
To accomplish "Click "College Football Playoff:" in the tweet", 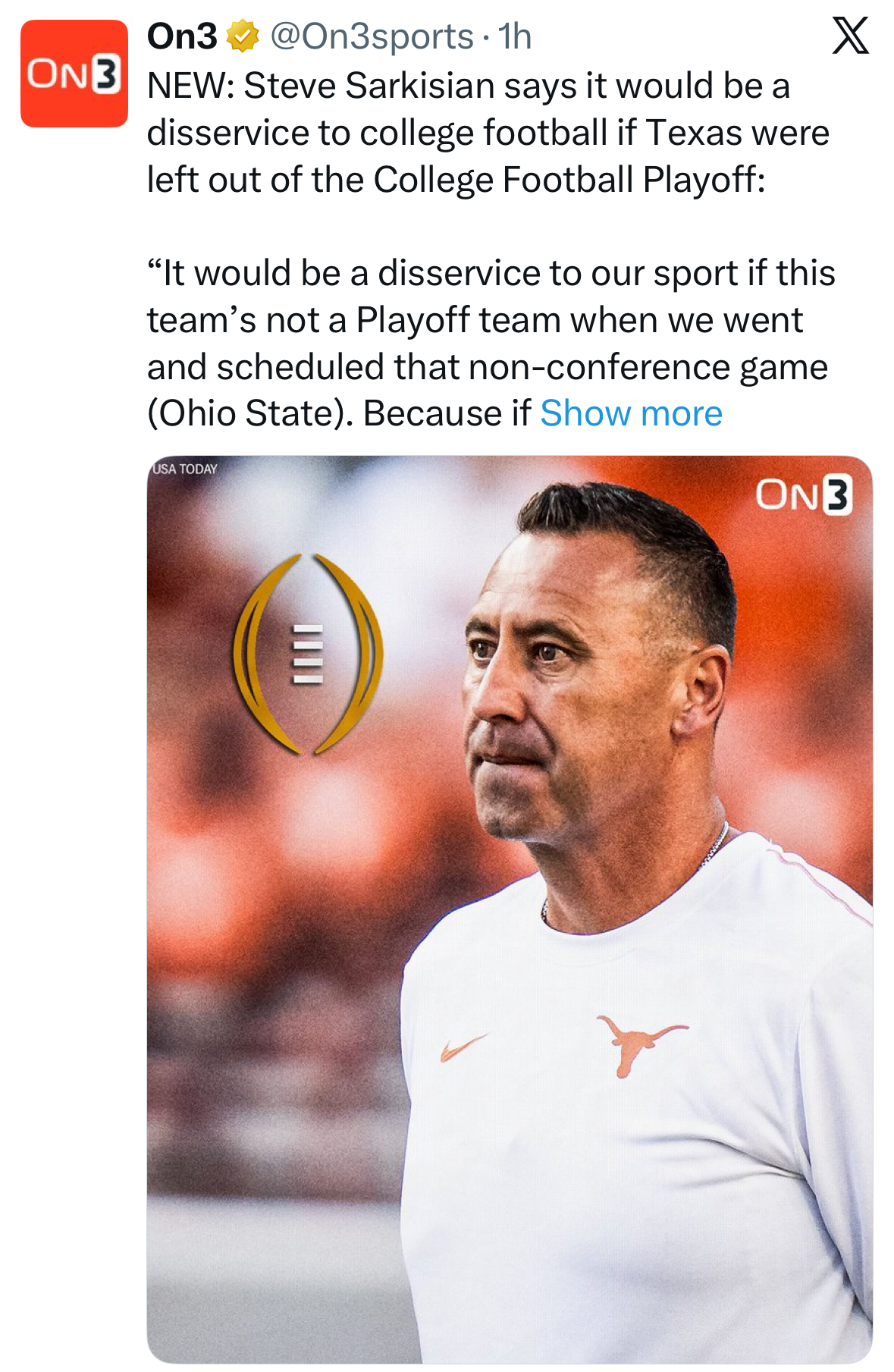I will point(569,180).
